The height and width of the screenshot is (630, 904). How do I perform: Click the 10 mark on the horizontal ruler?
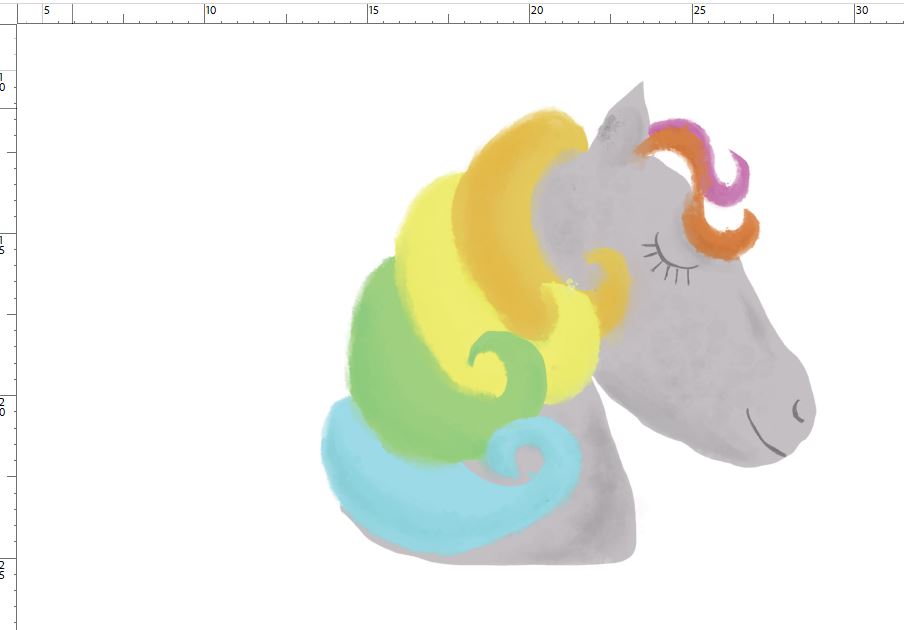tap(208, 11)
